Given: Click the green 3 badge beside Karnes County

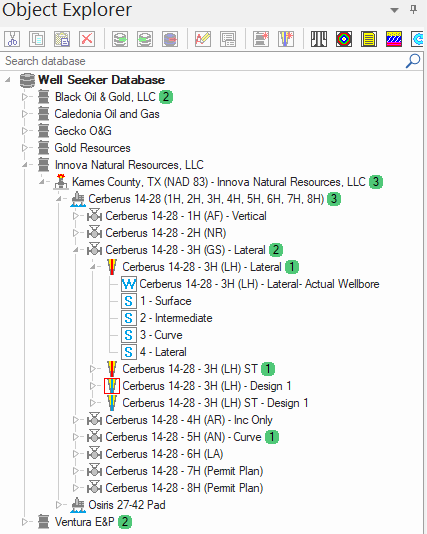Looking at the screenshot, I should click(376, 182).
